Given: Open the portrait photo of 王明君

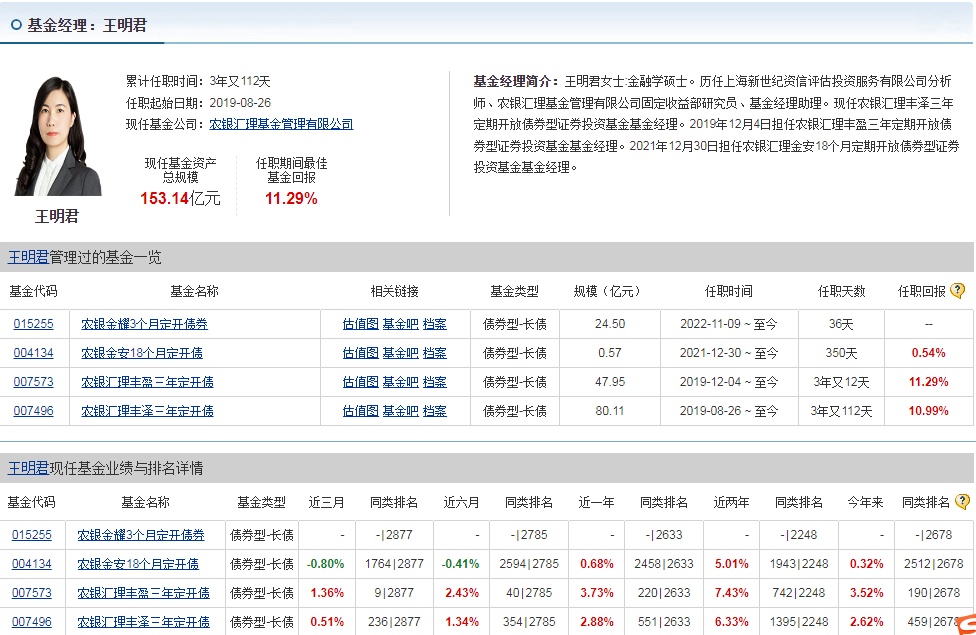Looking at the screenshot, I should click(x=57, y=136).
